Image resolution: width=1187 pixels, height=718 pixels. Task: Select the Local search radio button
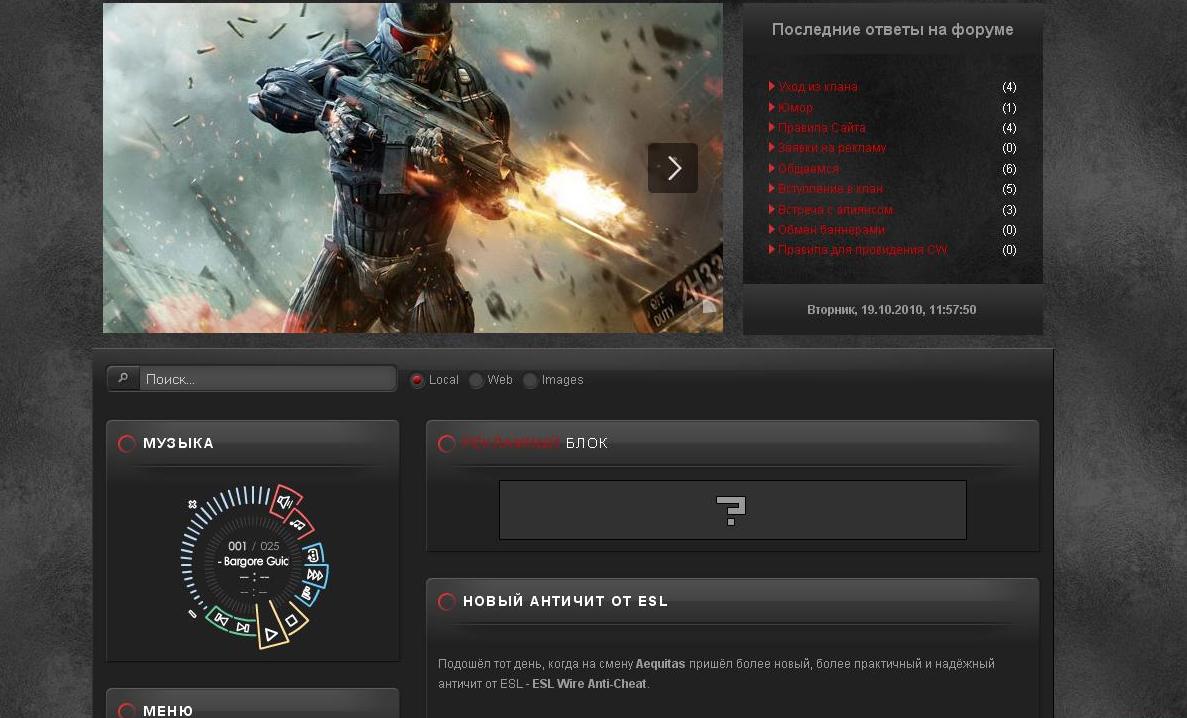pyautogui.click(x=417, y=380)
